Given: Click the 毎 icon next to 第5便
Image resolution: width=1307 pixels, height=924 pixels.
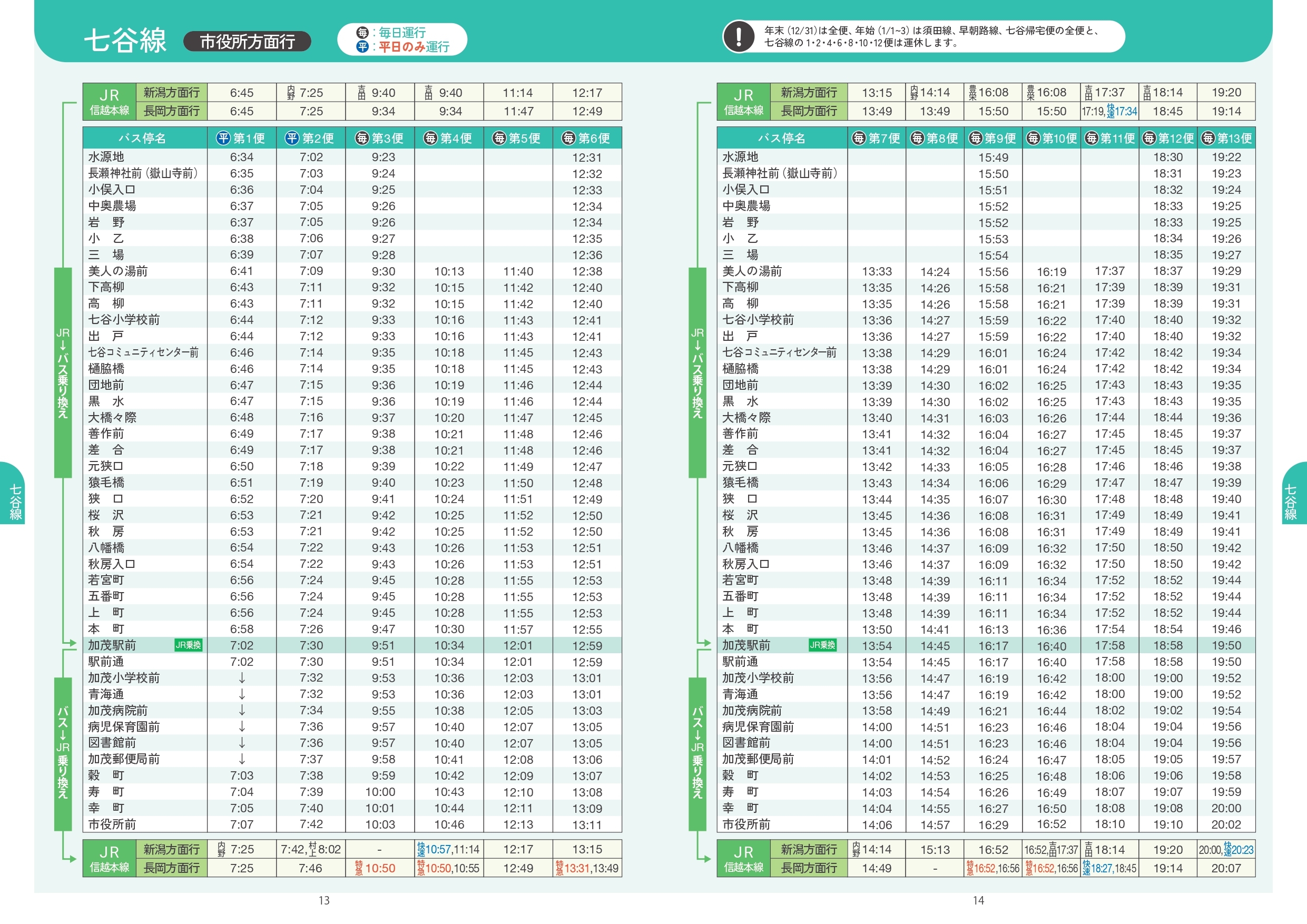Looking at the screenshot, I should tap(499, 139).
